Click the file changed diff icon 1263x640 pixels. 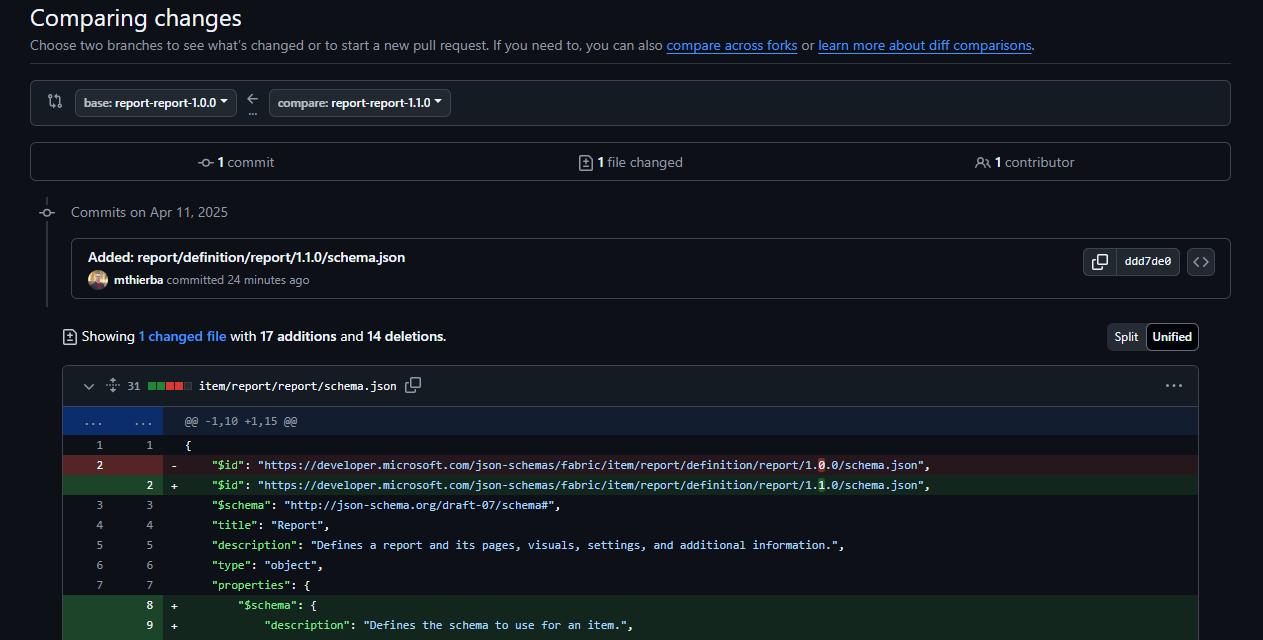coord(586,161)
